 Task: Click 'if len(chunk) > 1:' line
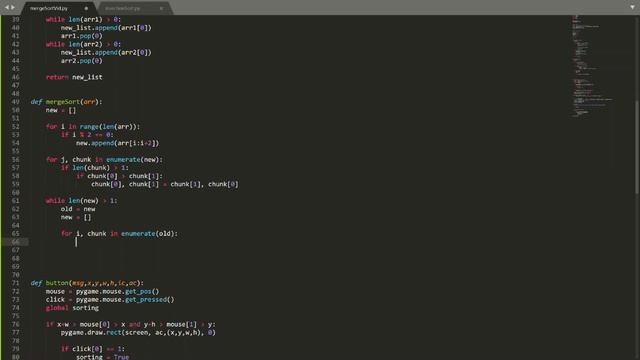pyautogui.click(x=95, y=168)
